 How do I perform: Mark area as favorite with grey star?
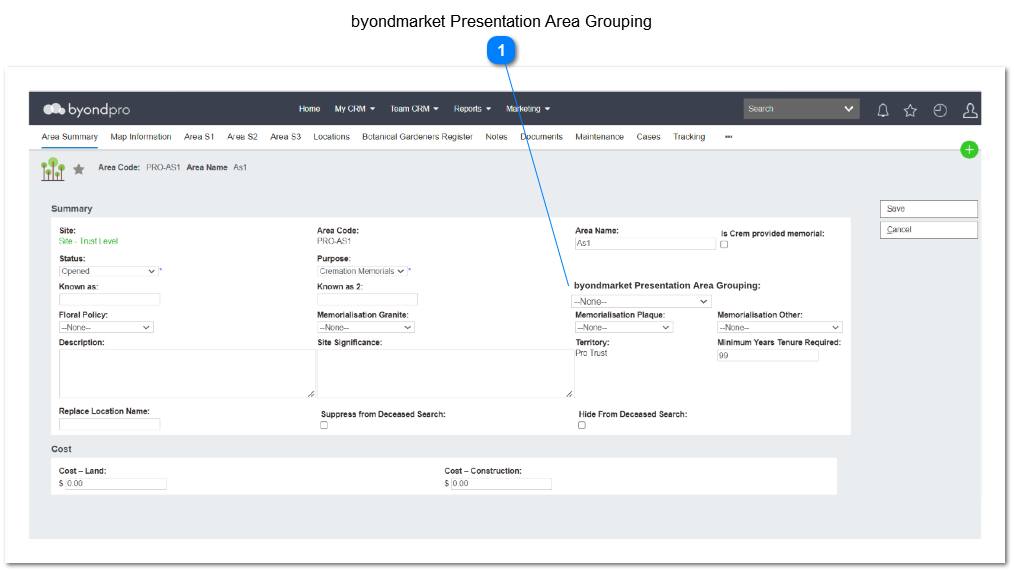coord(79,169)
